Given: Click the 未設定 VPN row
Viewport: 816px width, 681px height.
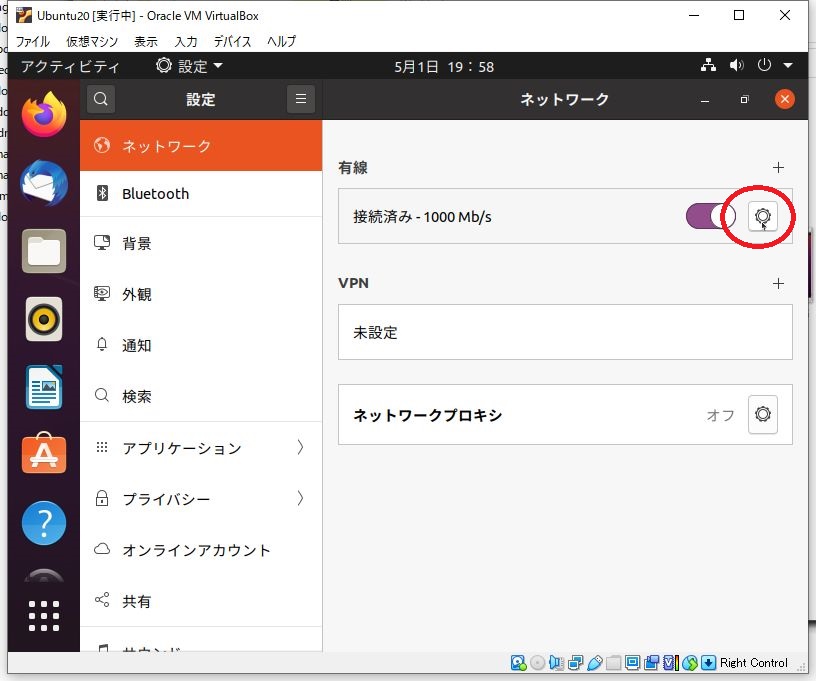Looking at the screenshot, I should (x=565, y=332).
